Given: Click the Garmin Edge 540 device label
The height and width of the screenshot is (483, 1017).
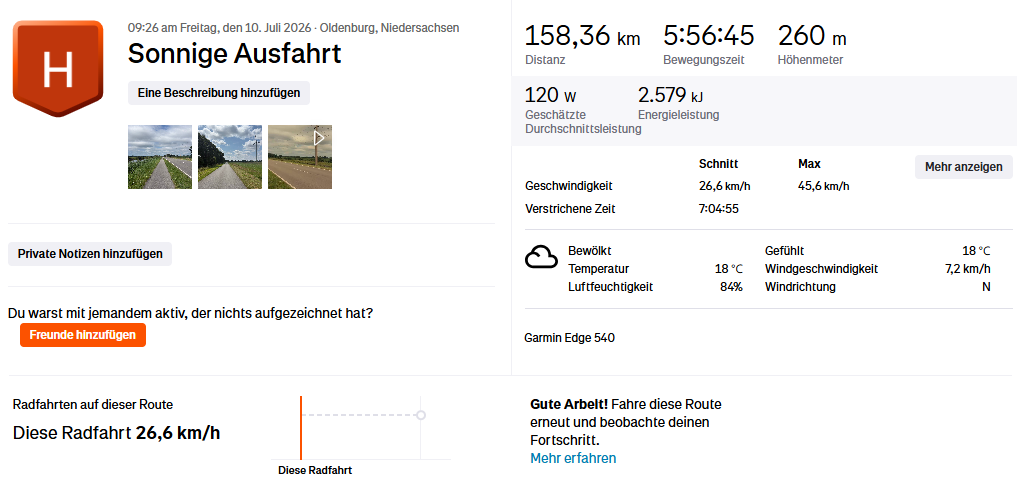Looking at the screenshot, I should 569,338.
